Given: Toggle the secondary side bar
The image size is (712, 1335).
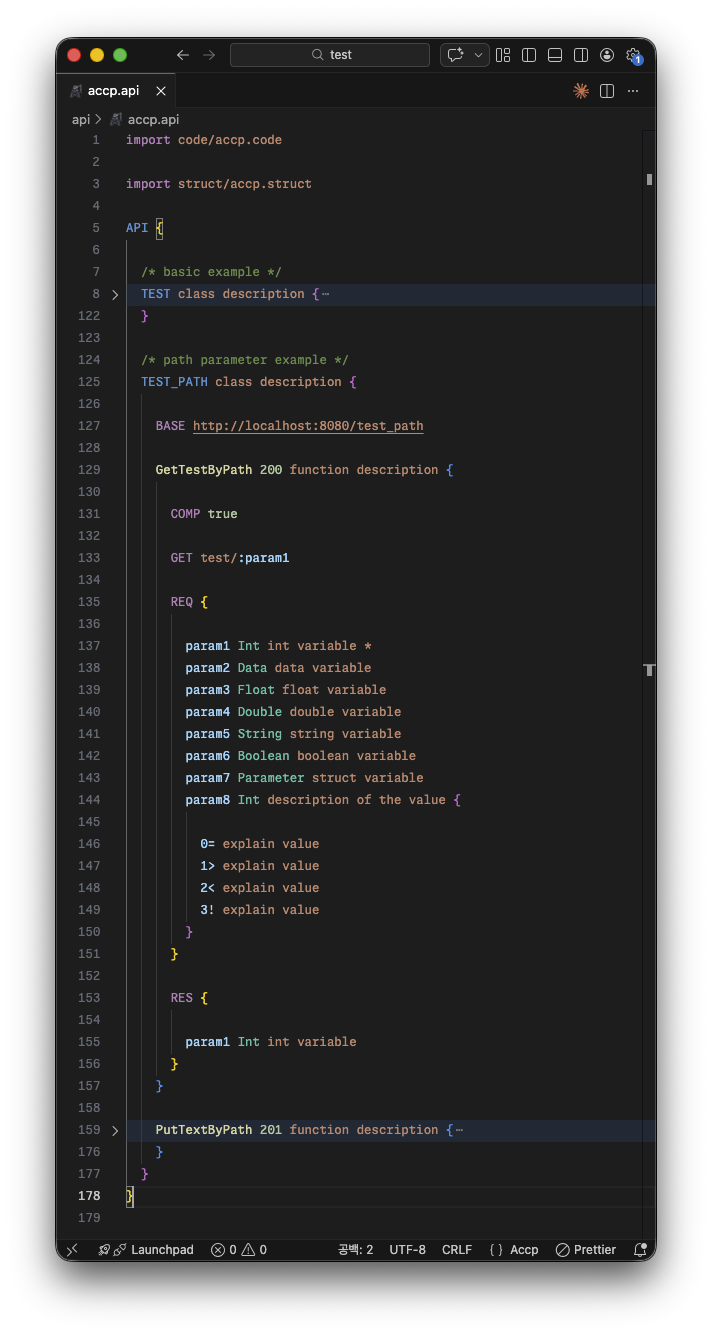Looking at the screenshot, I should 581,55.
